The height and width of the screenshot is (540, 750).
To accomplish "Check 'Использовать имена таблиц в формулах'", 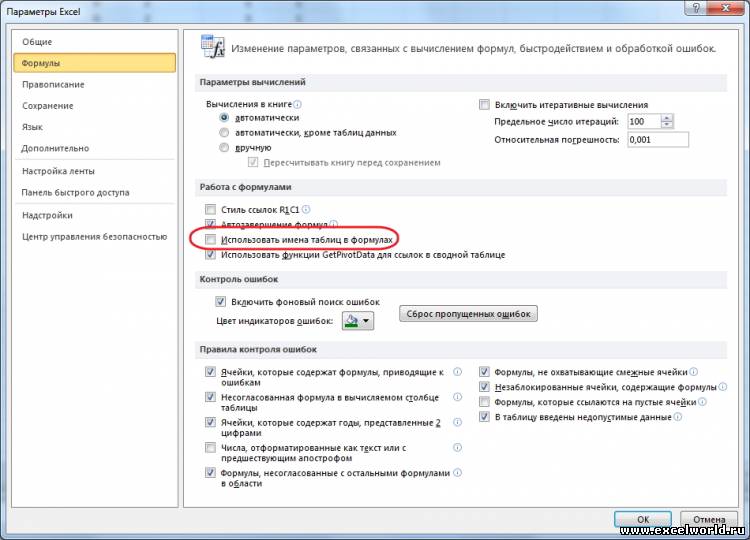I will pos(210,239).
